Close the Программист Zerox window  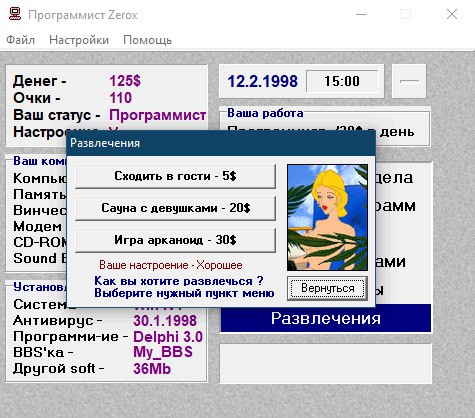452,14
